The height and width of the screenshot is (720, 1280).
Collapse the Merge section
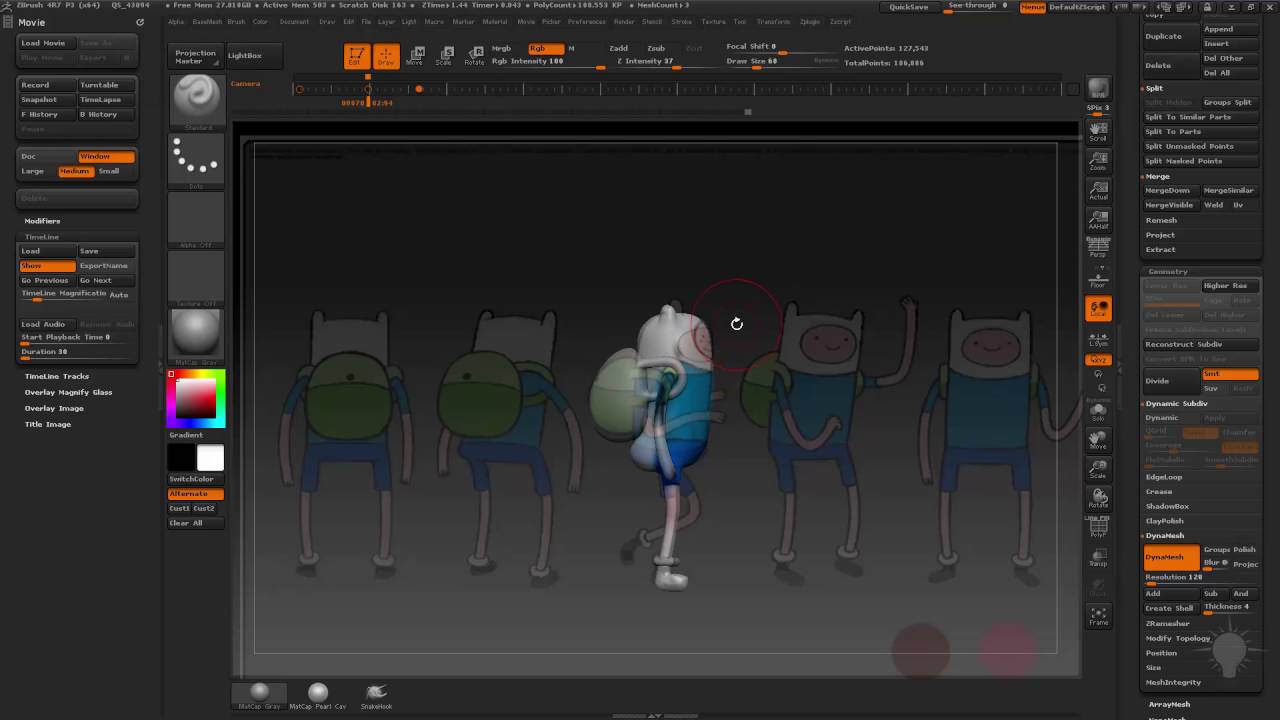(1157, 176)
